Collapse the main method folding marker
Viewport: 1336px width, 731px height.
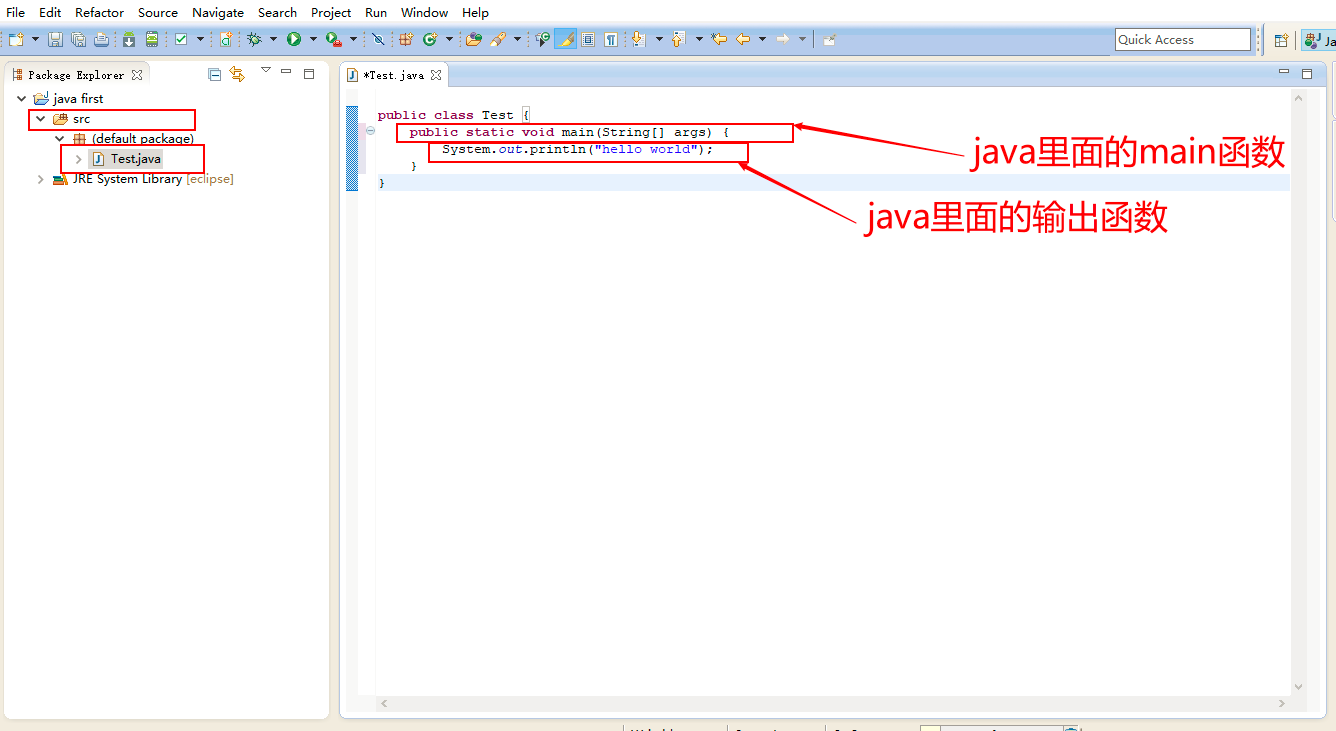(370, 131)
